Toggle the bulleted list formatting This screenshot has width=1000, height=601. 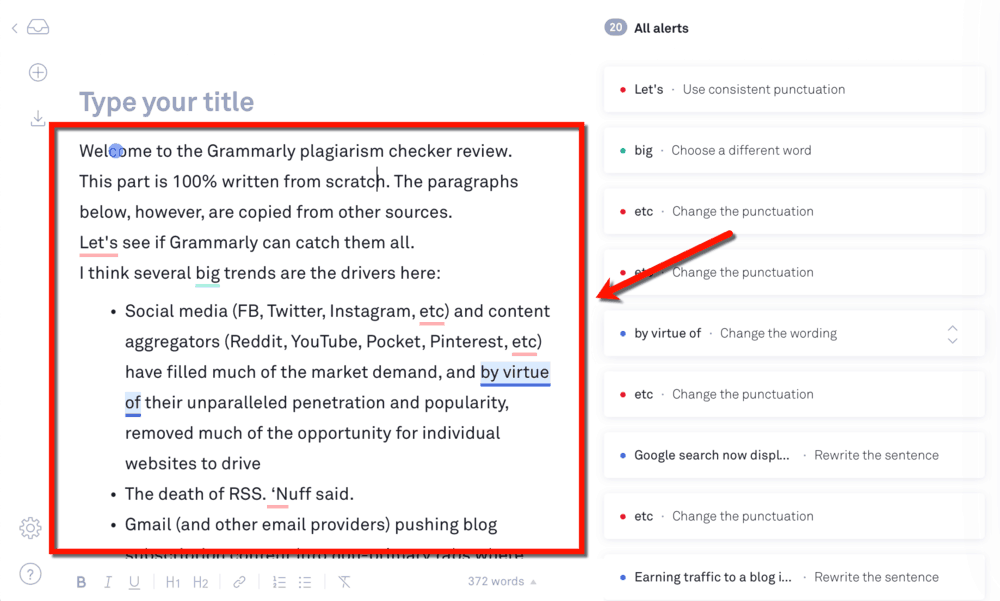pos(305,581)
